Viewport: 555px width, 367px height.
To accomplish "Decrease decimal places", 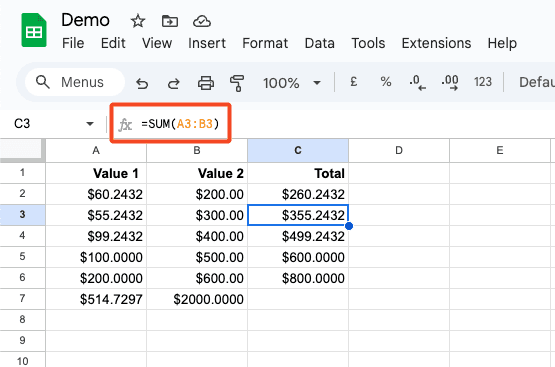I will pos(417,83).
